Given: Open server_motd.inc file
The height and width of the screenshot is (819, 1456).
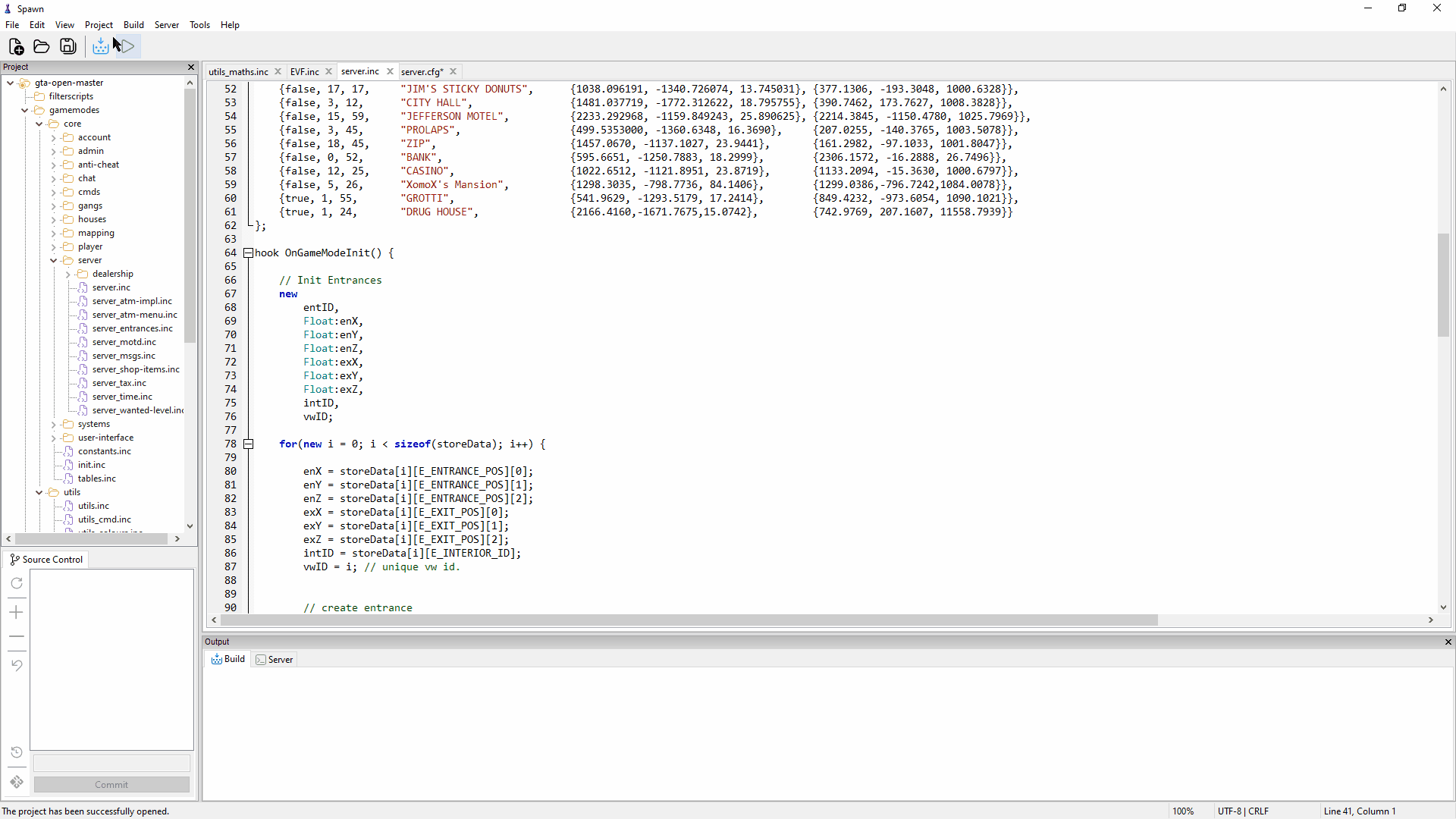Looking at the screenshot, I should point(124,342).
